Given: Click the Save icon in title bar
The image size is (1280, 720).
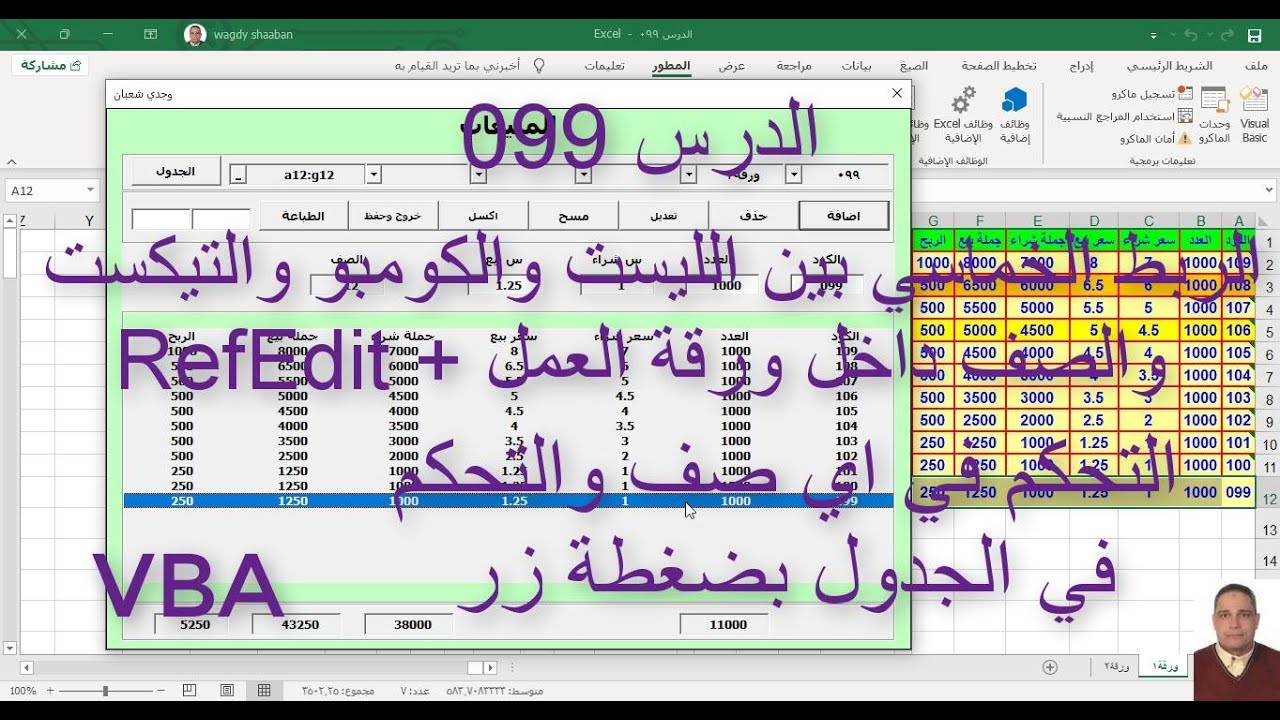Looking at the screenshot, I should [1254, 35].
